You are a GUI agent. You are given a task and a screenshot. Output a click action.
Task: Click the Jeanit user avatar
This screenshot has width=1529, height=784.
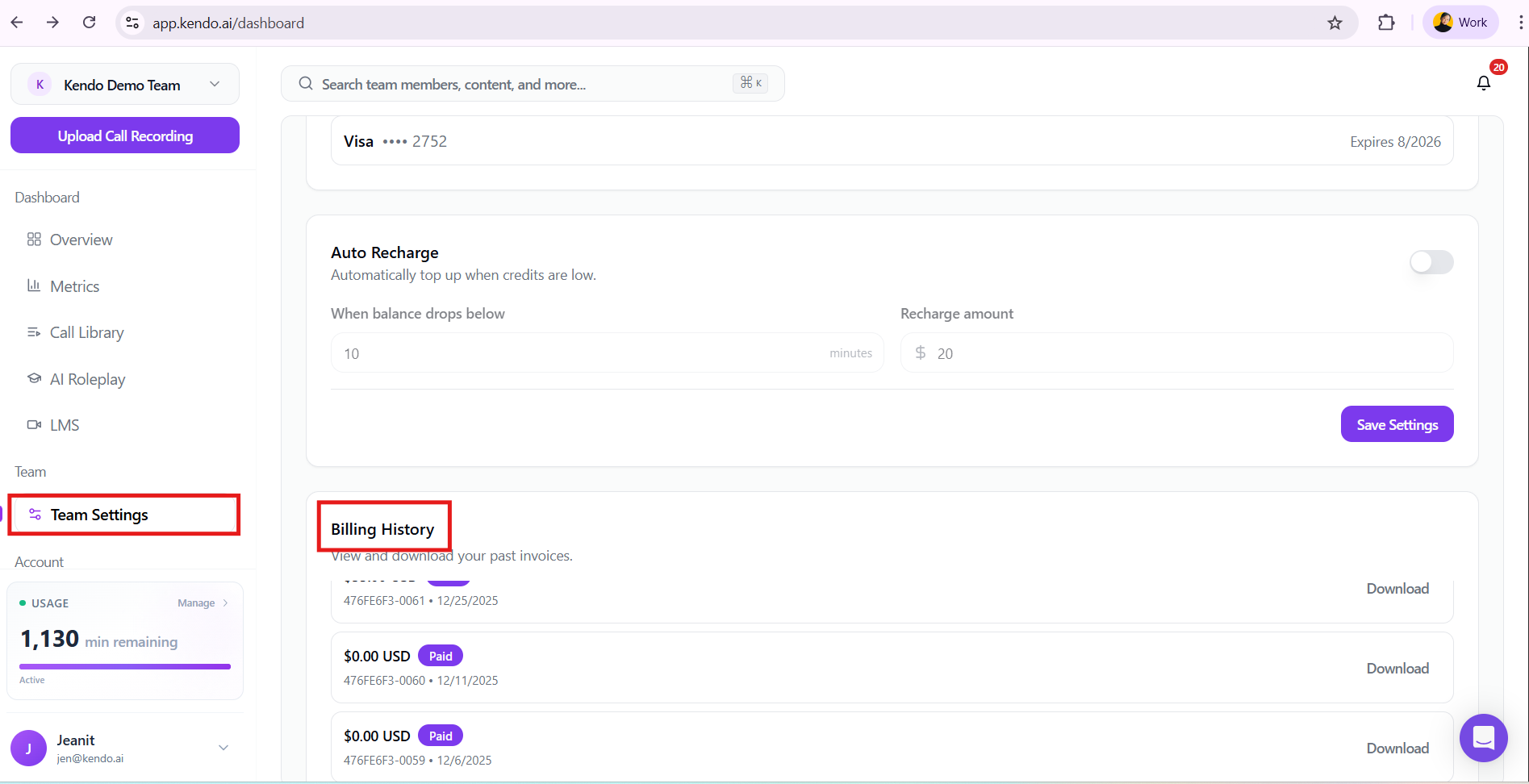click(x=29, y=749)
